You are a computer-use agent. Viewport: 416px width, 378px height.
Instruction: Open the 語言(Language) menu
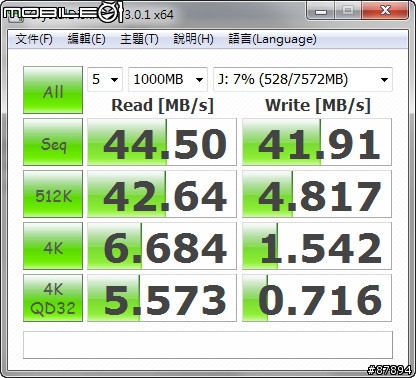click(272, 39)
